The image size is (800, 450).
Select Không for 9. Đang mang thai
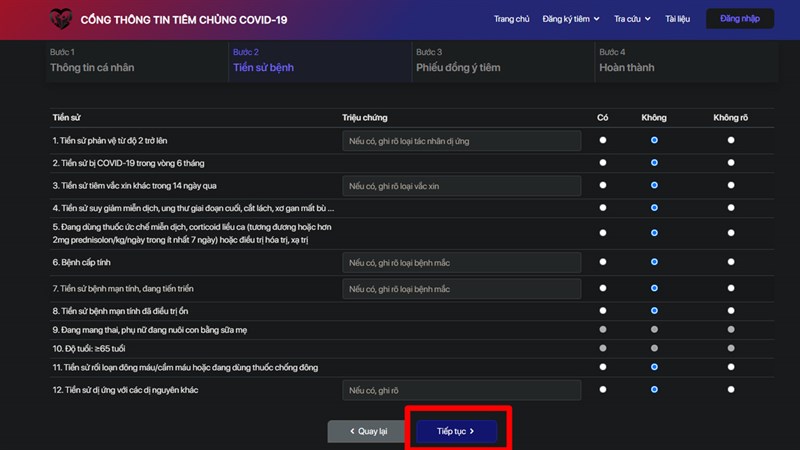click(x=654, y=330)
